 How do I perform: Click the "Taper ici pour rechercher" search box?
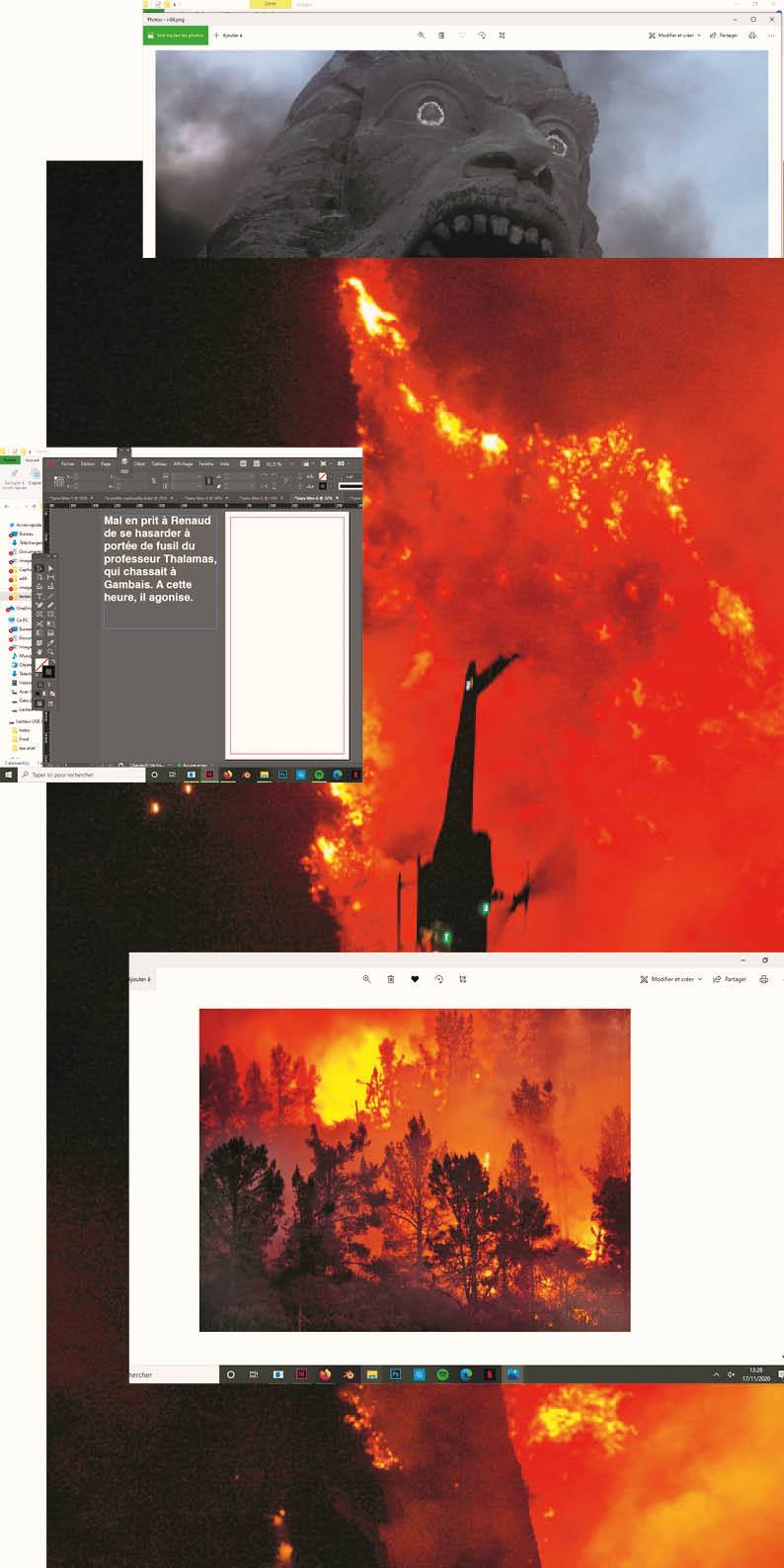click(x=84, y=776)
